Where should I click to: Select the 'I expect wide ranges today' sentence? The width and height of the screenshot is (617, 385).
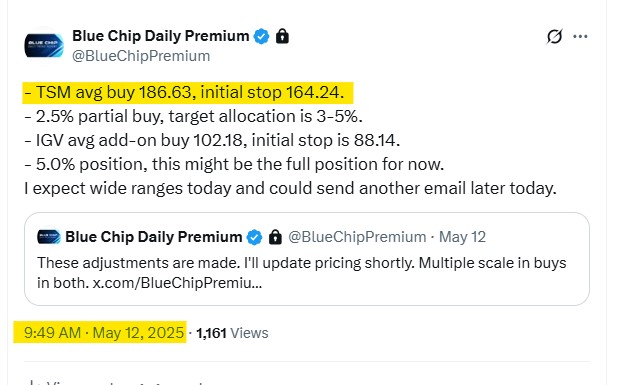(x=290, y=189)
